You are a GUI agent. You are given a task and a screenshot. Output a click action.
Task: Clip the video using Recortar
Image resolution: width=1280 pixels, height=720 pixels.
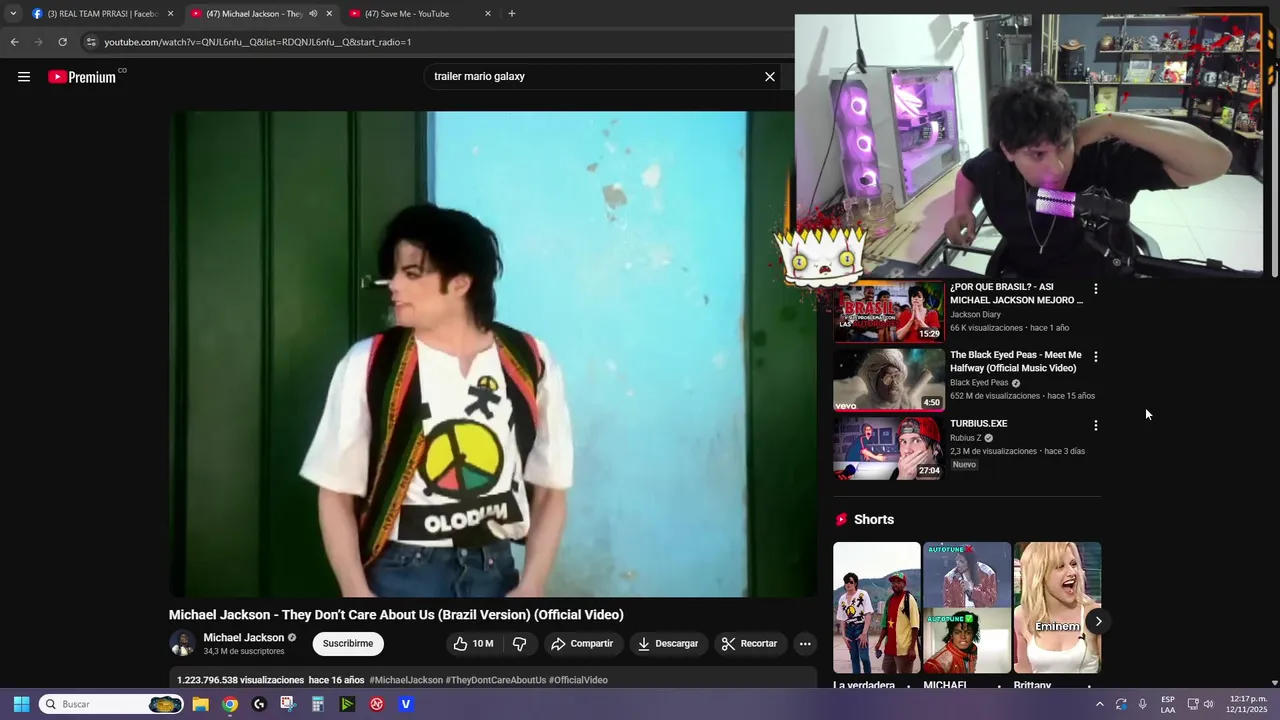[x=749, y=644]
